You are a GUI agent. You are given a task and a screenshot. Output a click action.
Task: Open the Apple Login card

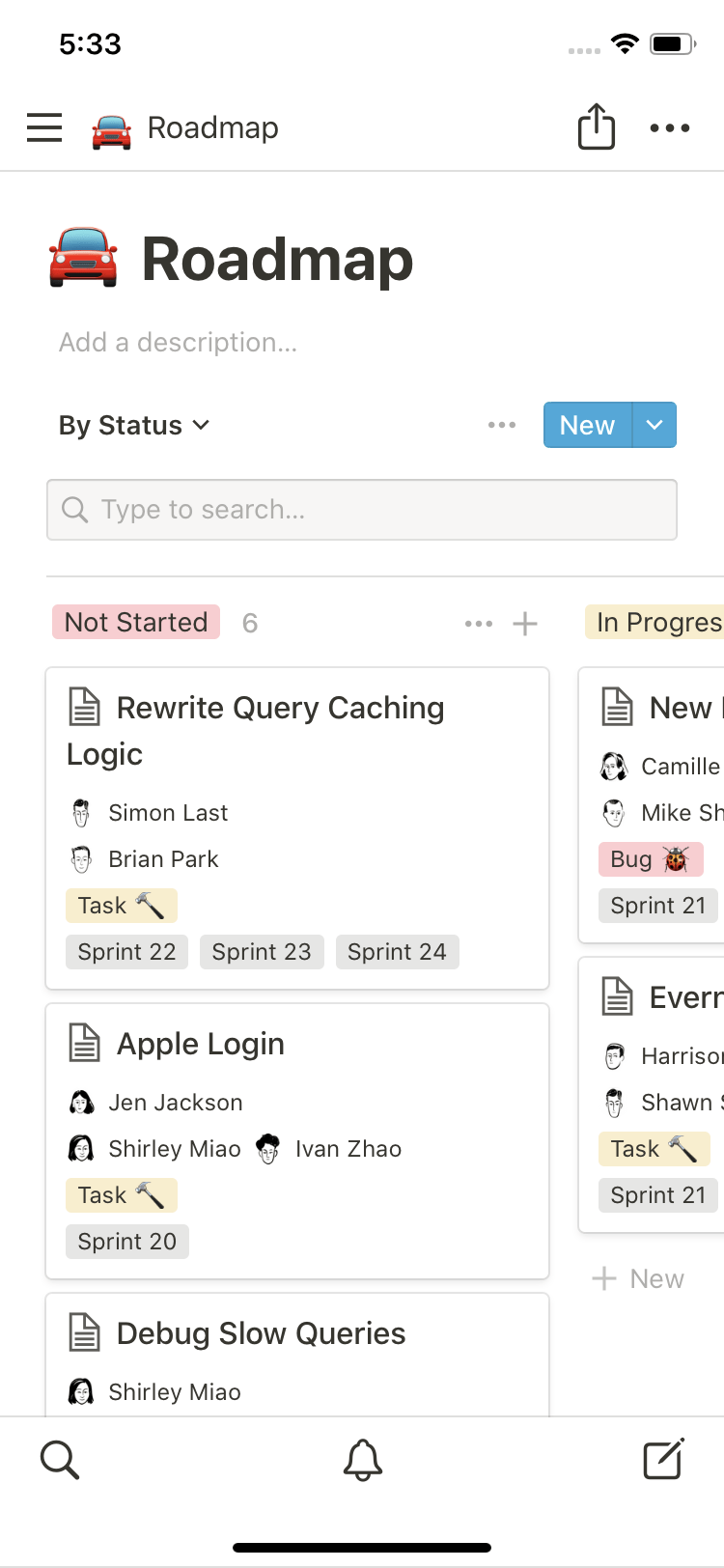click(201, 1044)
